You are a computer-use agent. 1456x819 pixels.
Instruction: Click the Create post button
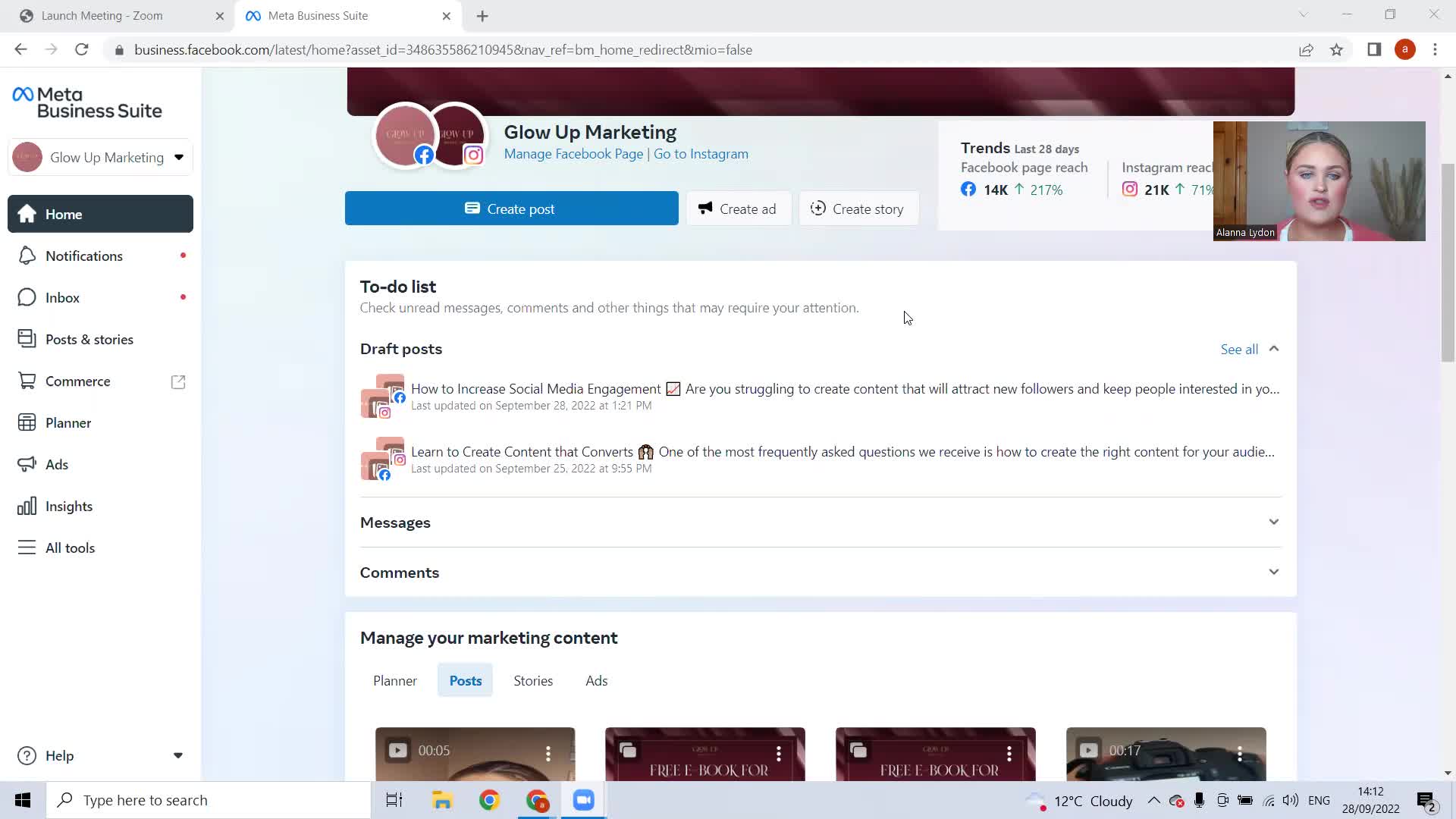(x=512, y=209)
